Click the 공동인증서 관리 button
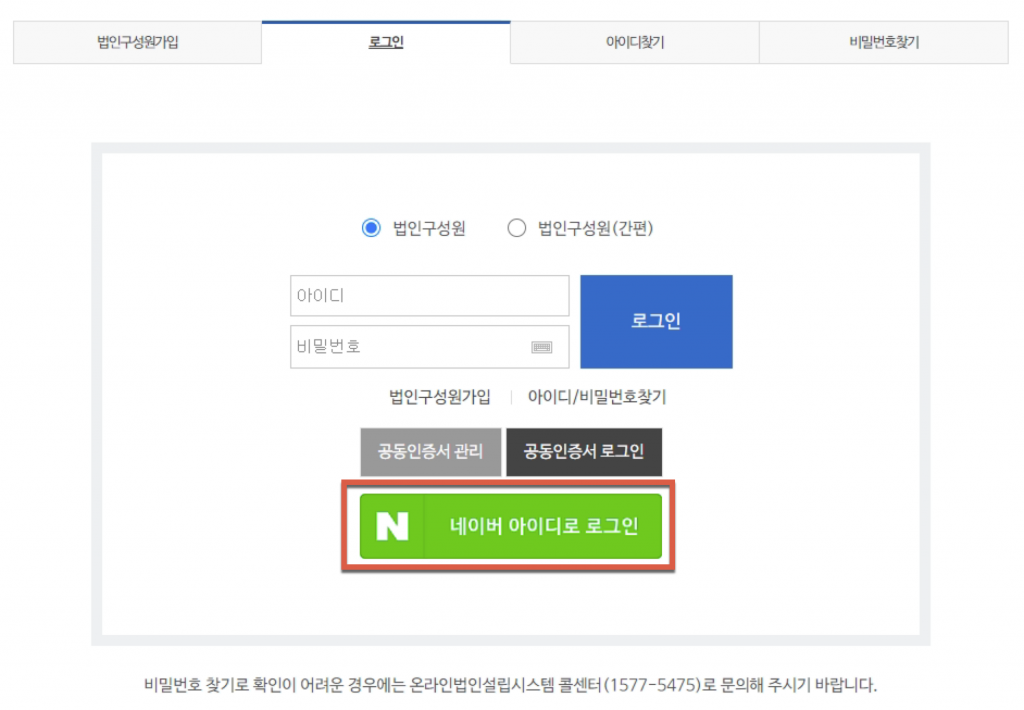 pos(431,452)
